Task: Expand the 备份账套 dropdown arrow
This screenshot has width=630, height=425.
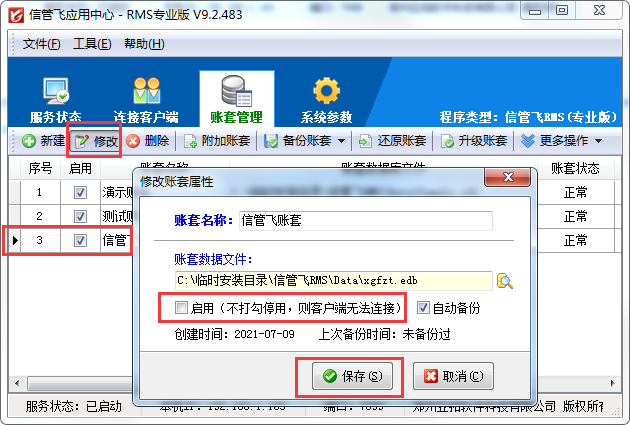Action: (342, 141)
